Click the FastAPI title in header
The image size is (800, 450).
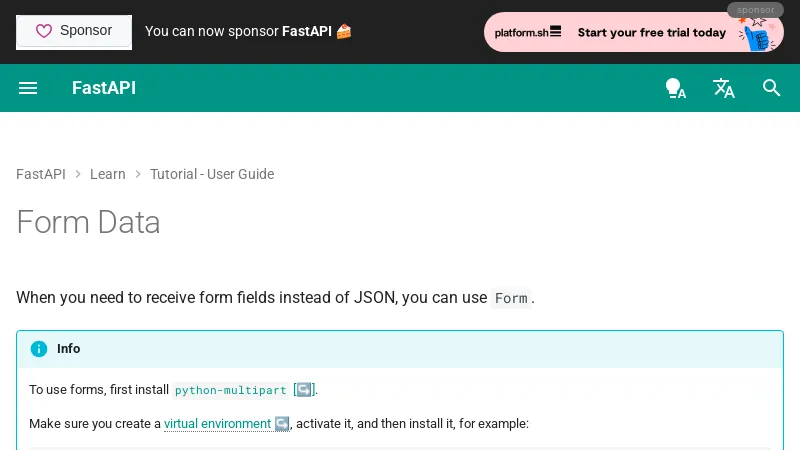[104, 88]
